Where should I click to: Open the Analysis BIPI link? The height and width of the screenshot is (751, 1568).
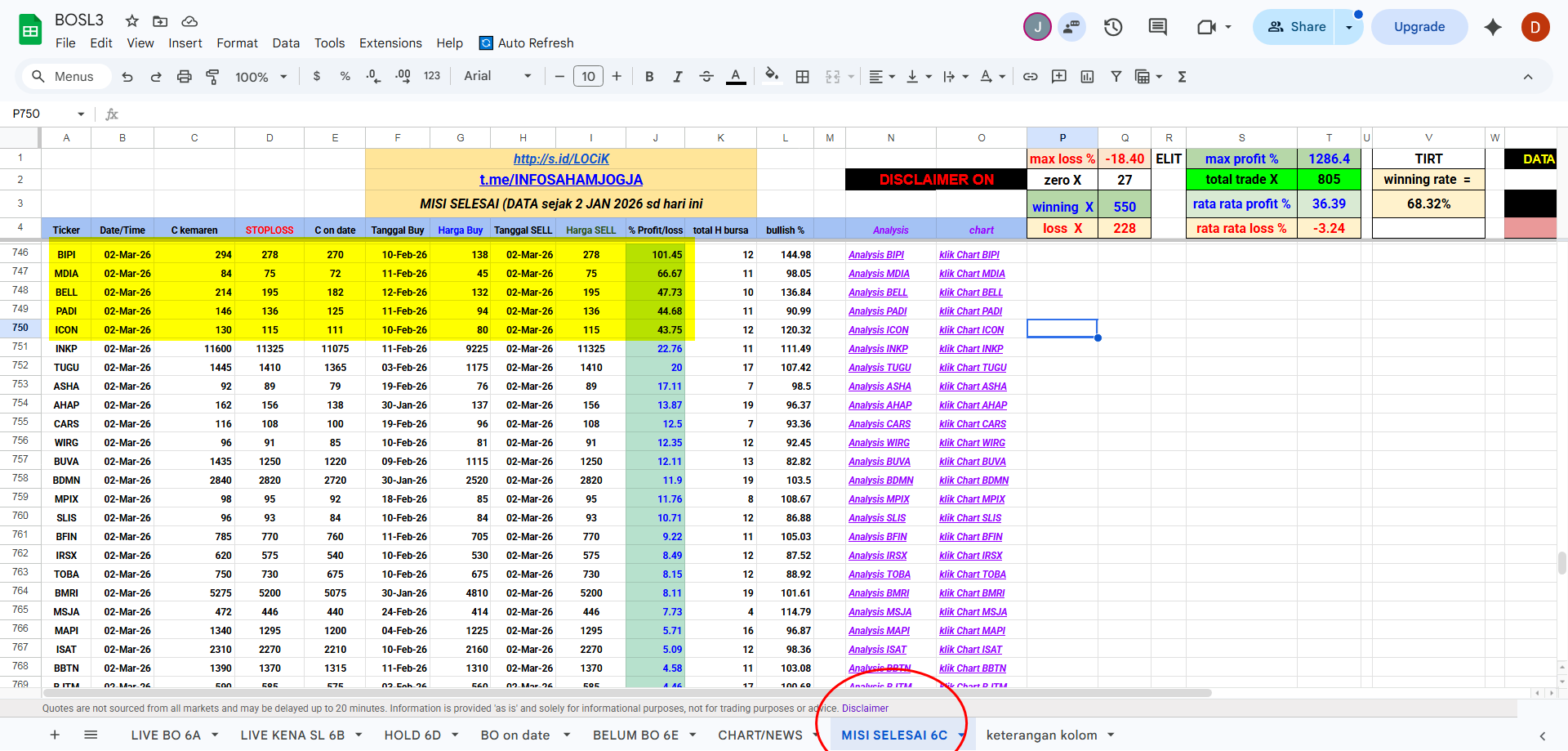click(x=875, y=255)
